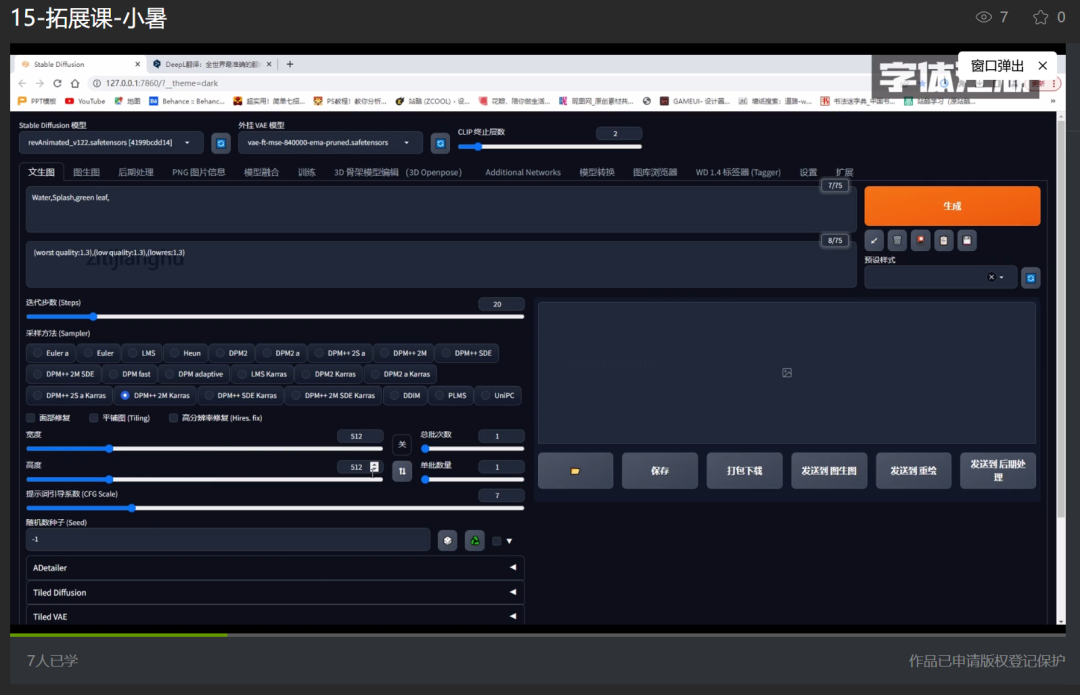The image size is (1080, 695).
Task: Click the 发送到后期处理 button
Action: click(998, 471)
